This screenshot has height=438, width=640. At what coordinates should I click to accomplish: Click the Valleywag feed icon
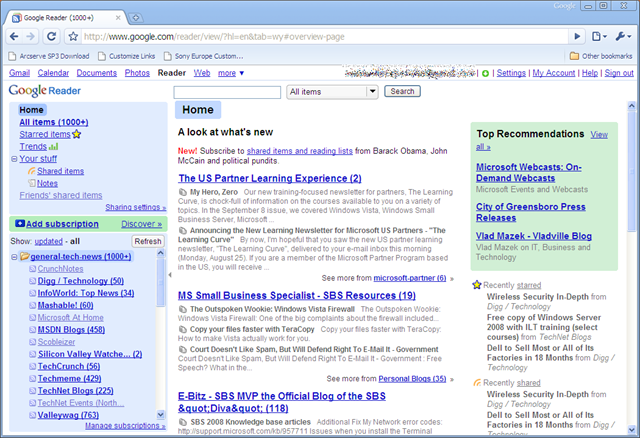(33, 415)
